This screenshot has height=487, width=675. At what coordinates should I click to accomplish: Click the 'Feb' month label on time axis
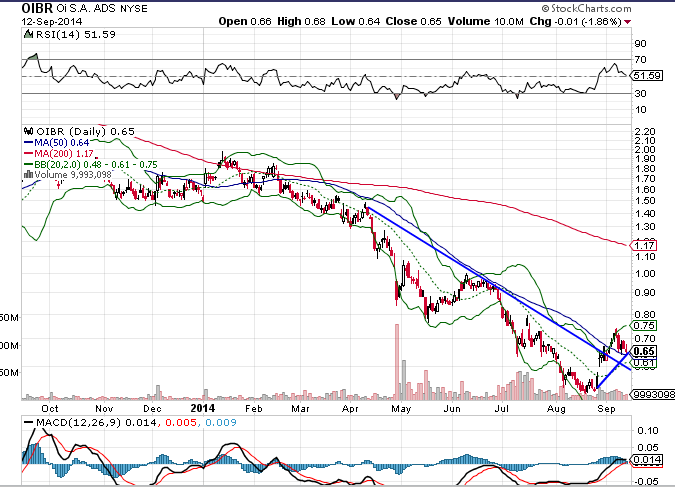(253, 408)
